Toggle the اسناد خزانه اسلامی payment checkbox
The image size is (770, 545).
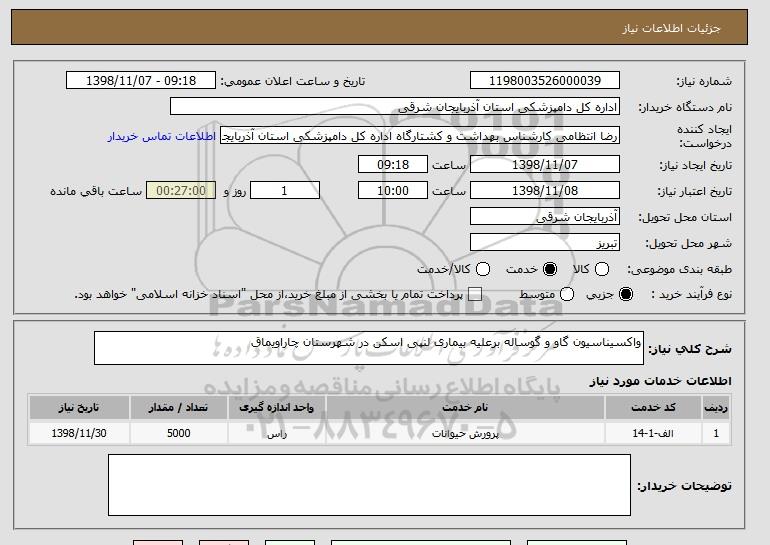474,294
